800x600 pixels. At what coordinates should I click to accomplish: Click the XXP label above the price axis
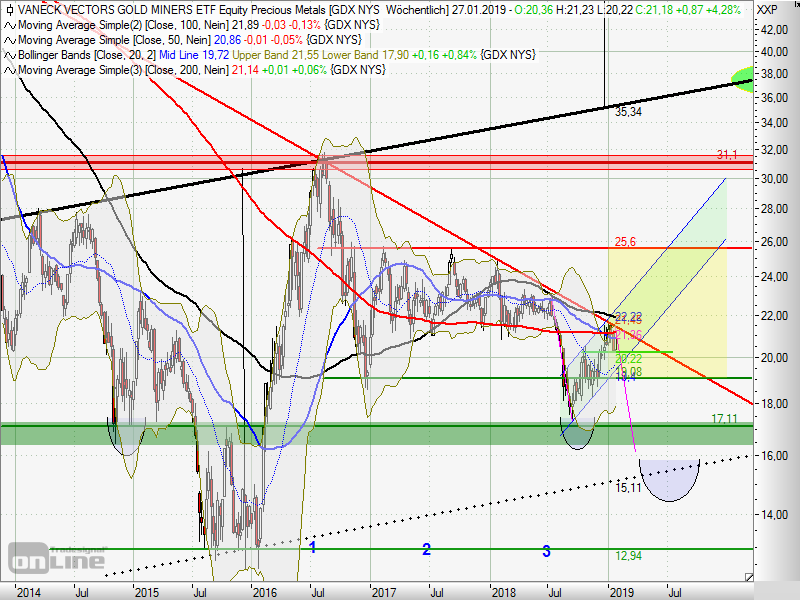(767, 10)
